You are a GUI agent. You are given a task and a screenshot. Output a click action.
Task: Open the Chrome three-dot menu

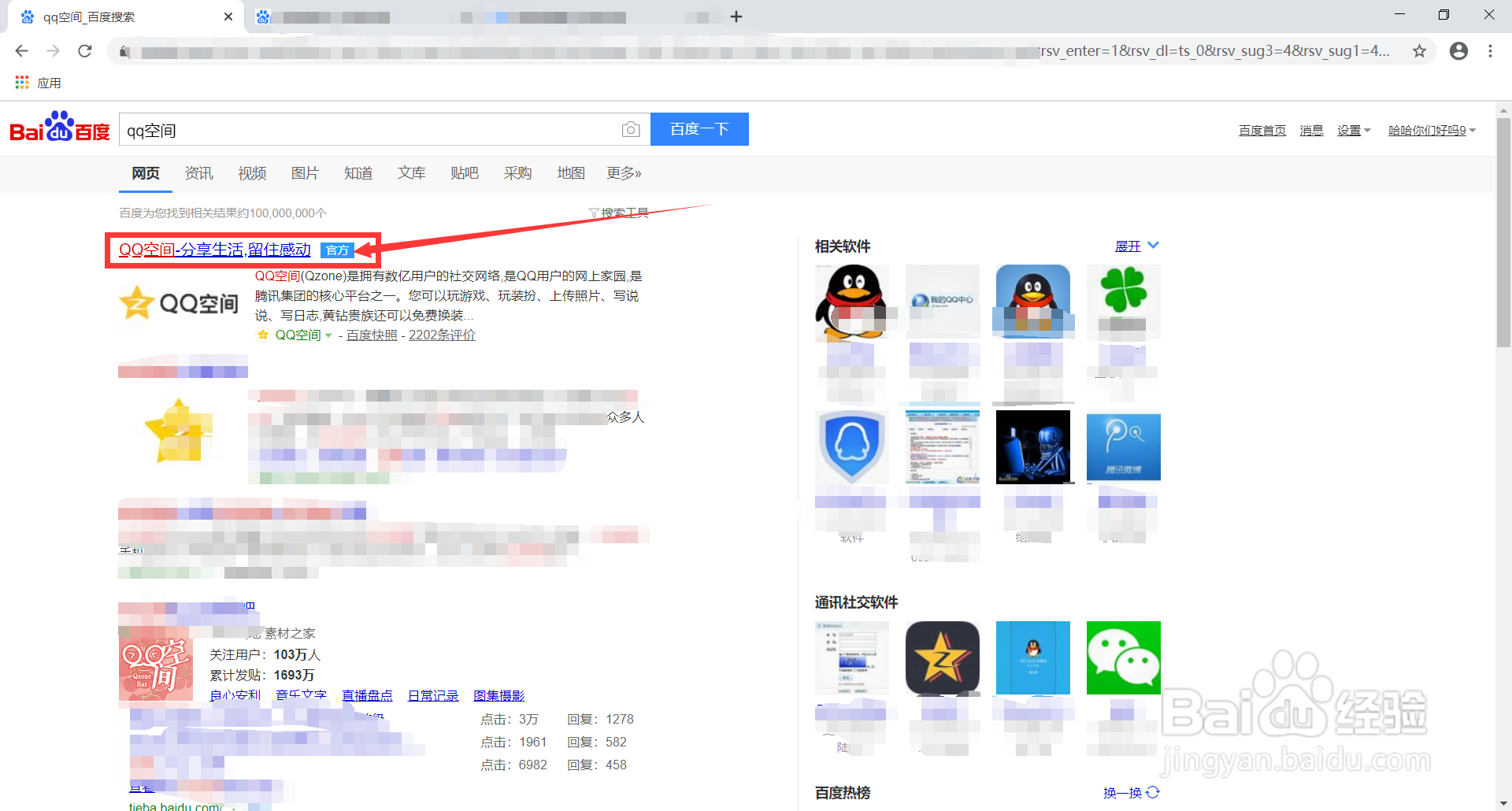pyautogui.click(x=1490, y=51)
